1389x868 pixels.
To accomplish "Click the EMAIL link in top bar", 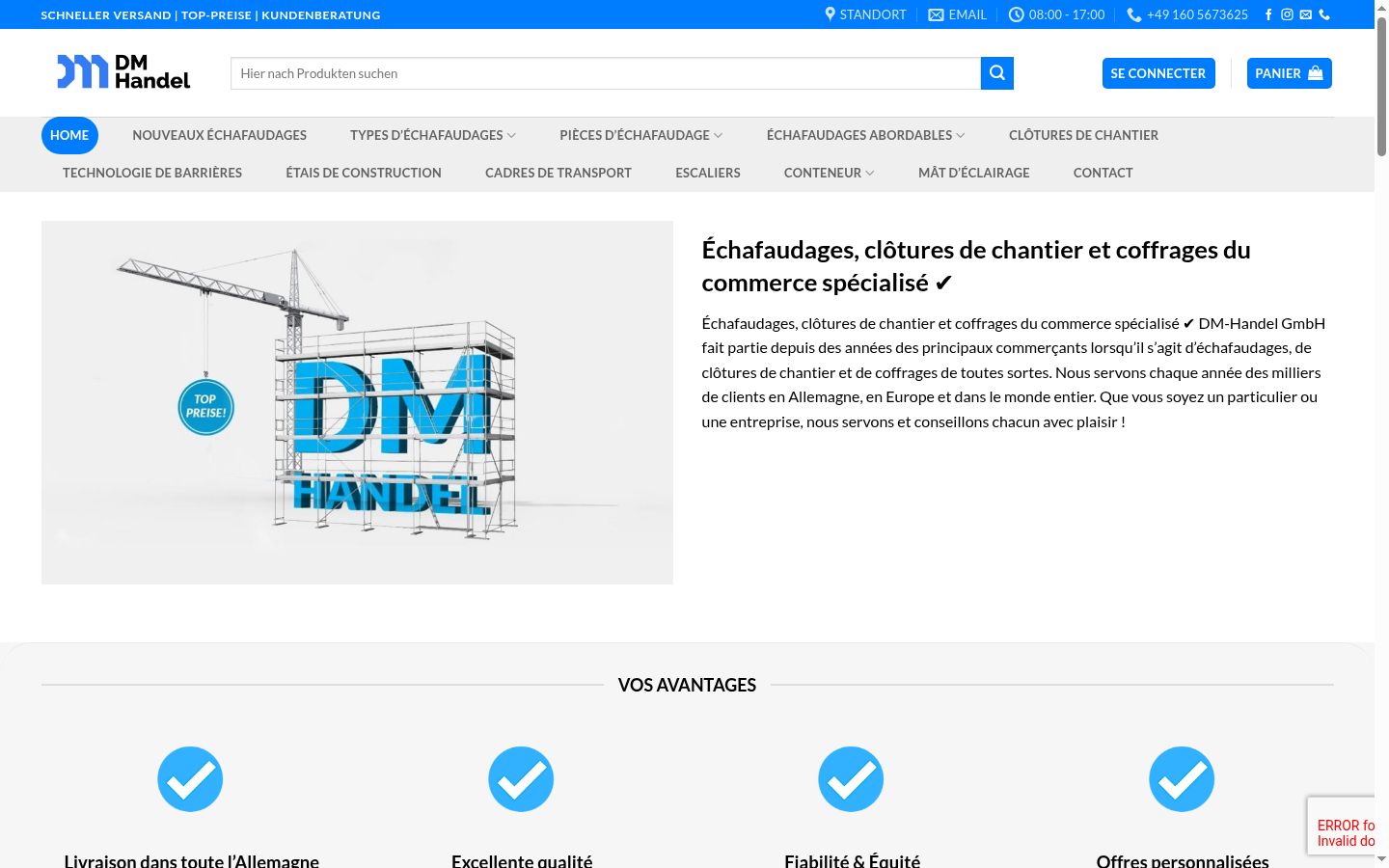I will click(957, 14).
